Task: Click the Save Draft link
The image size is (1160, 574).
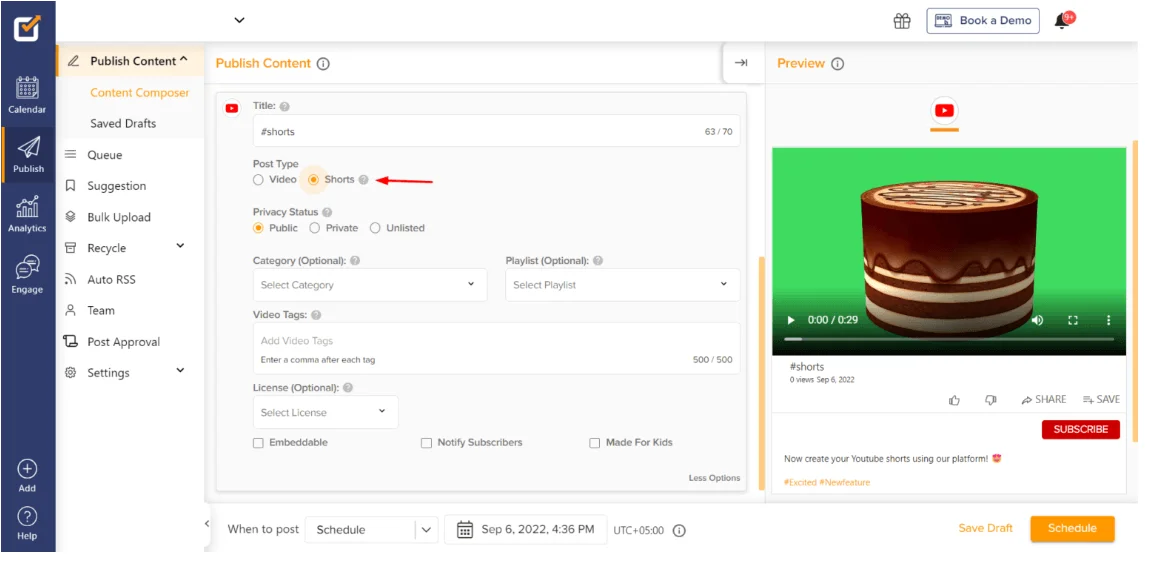Action: pos(985,528)
